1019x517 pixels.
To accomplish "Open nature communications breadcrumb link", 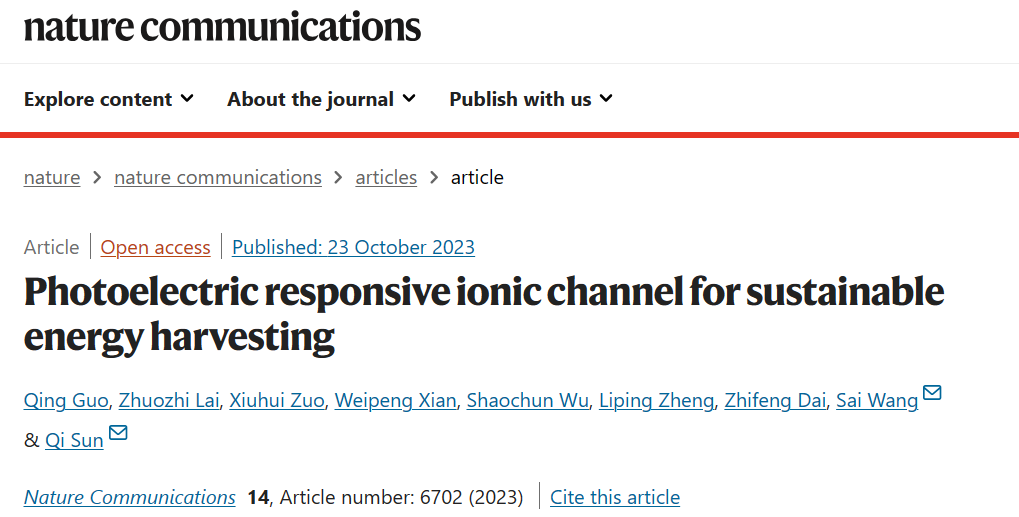I will coord(218,177).
